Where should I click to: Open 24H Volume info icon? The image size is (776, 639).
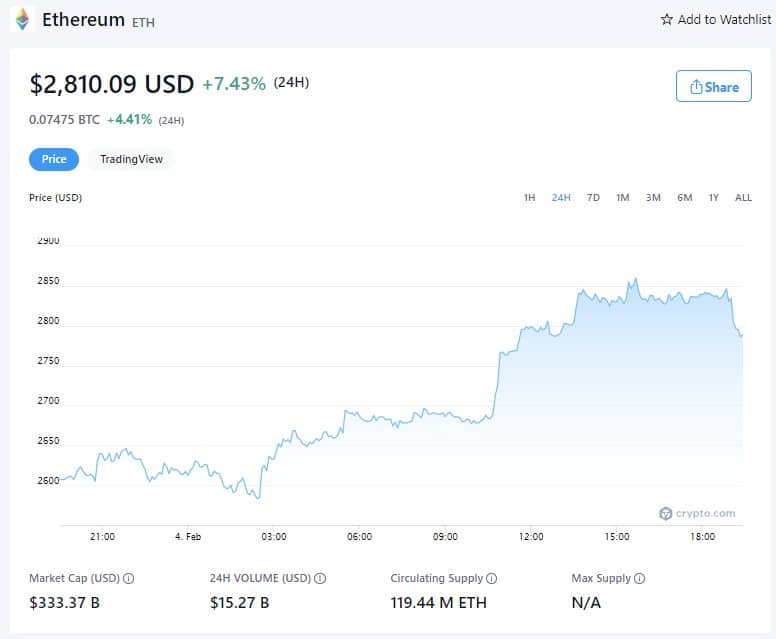pyautogui.click(x=320, y=578)
